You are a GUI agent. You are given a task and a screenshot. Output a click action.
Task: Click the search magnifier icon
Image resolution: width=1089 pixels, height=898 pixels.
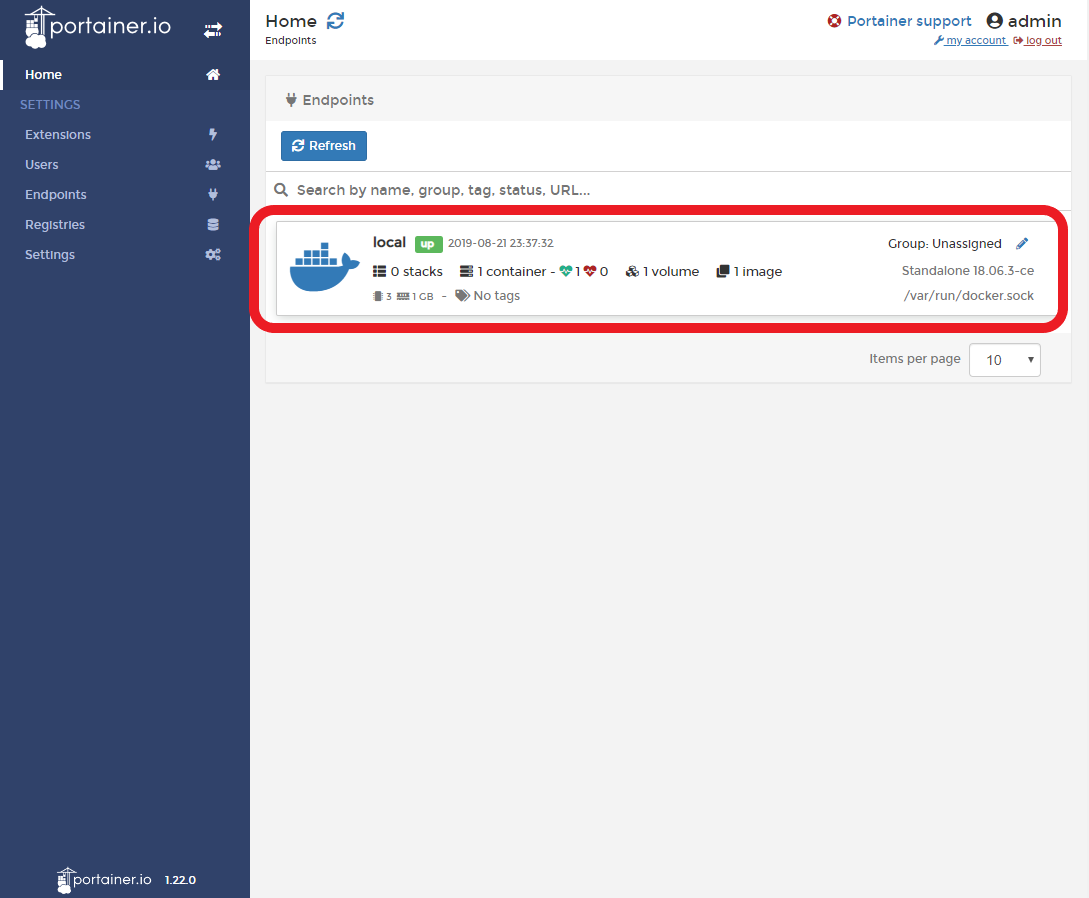click(281, 190)
